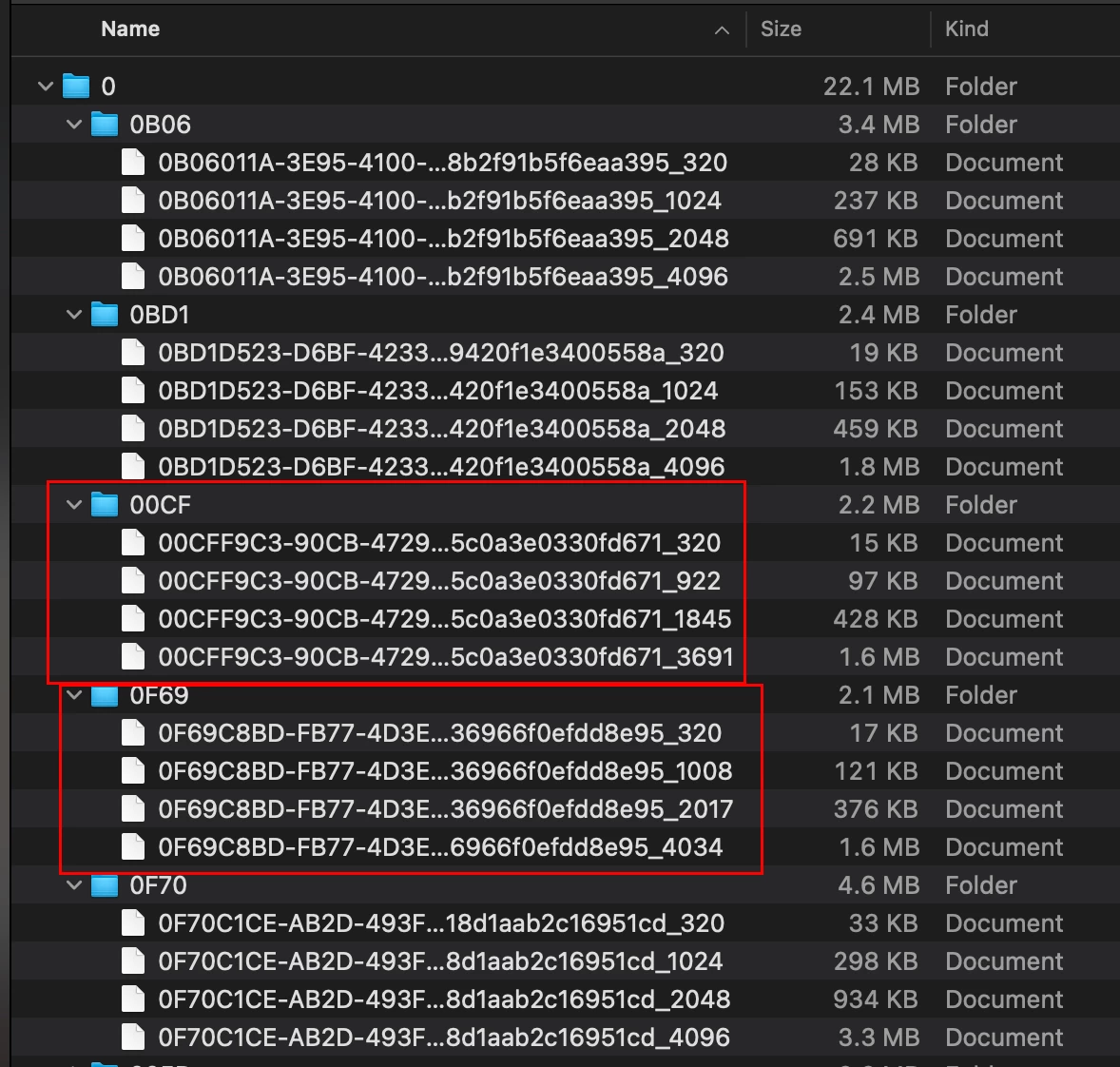Select the 0B06 folder icon
Screen dimensions: 1120x1067
pyautogui.click(x=105, y=124)
